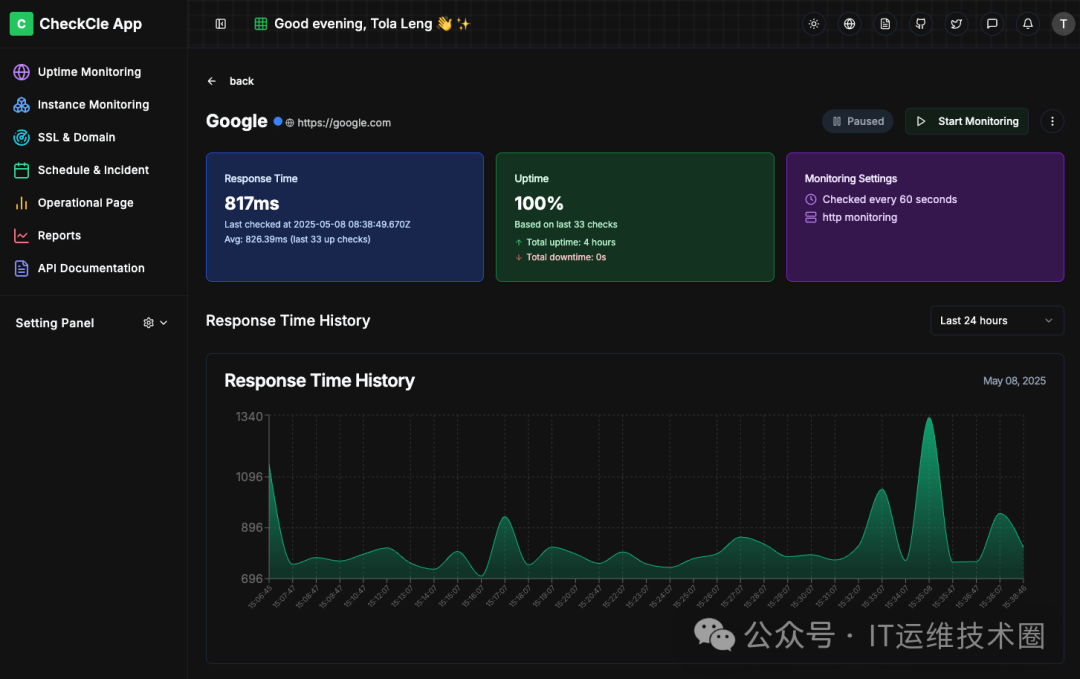The image size is (1080, 679).
Task: Open the notifications bell icon
Action: click(1028, 24)
